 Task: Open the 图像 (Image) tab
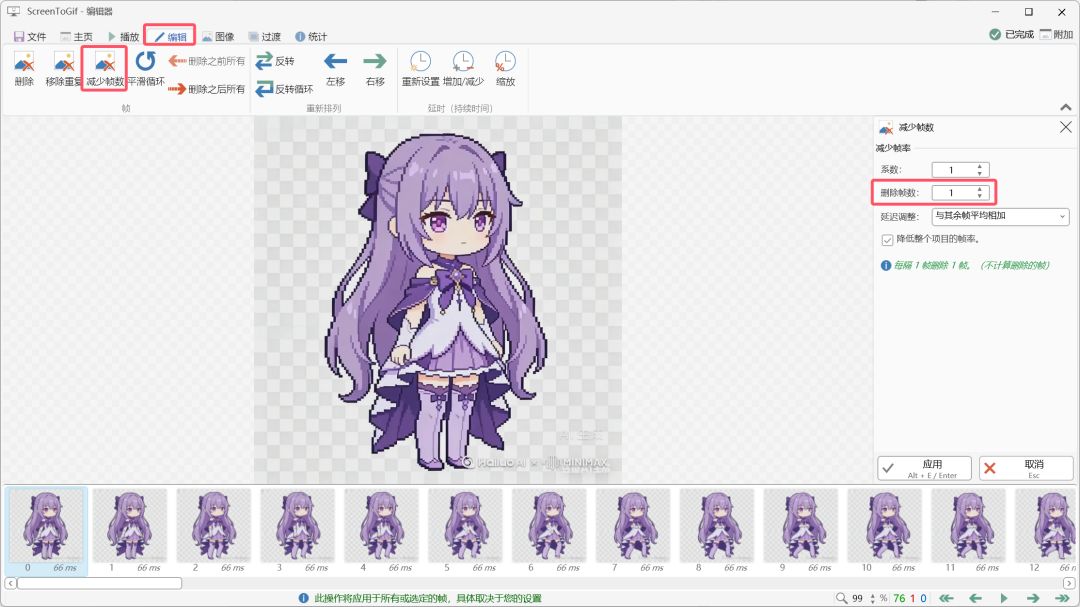click(218, 37)
